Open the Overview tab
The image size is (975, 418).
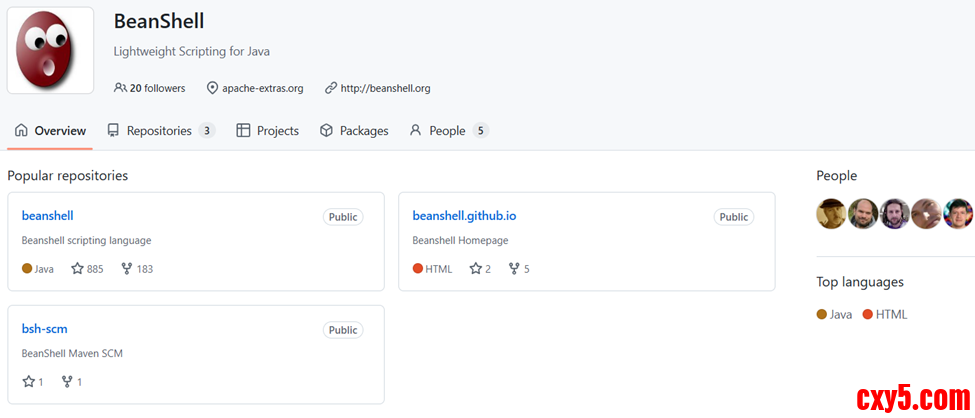(x=50, y=131)
